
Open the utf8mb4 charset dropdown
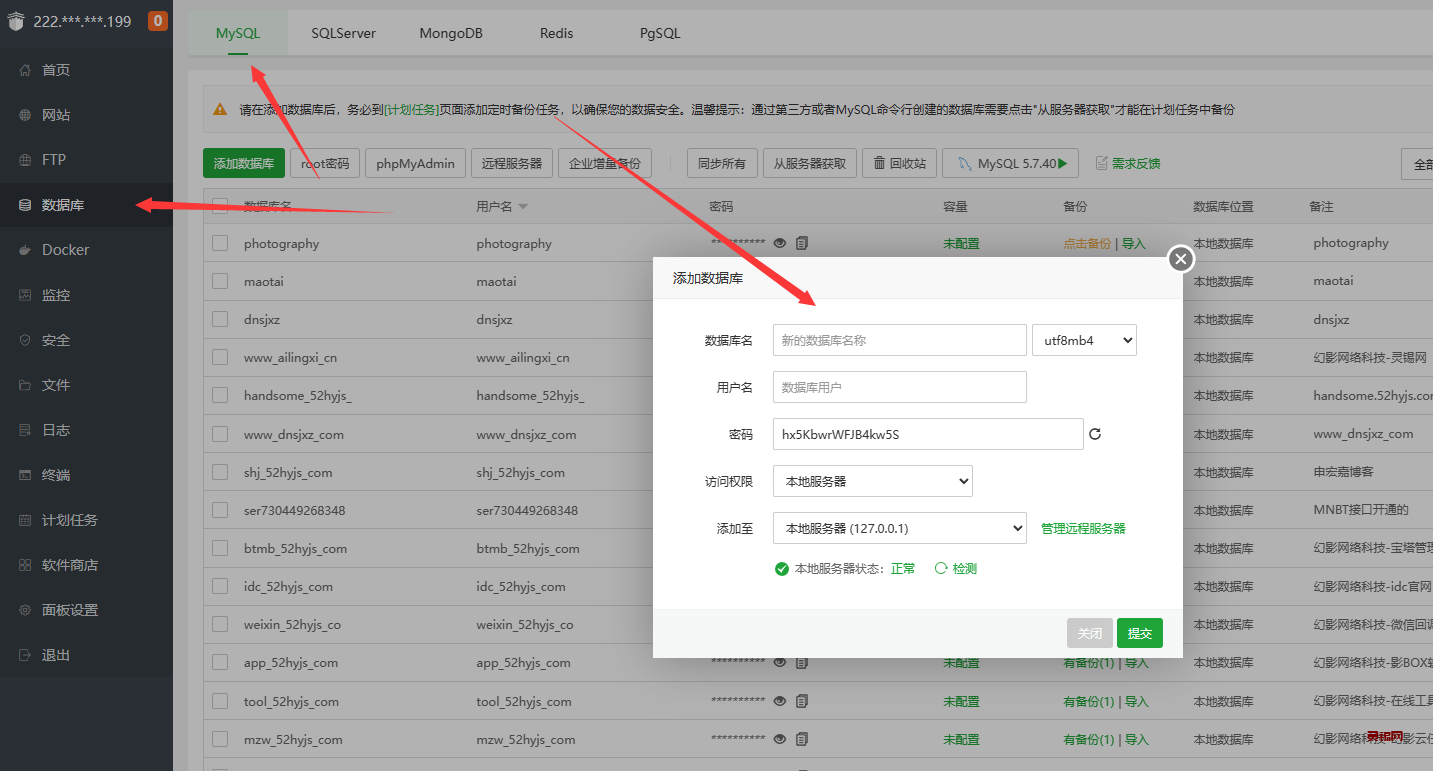pos(1084,340)
